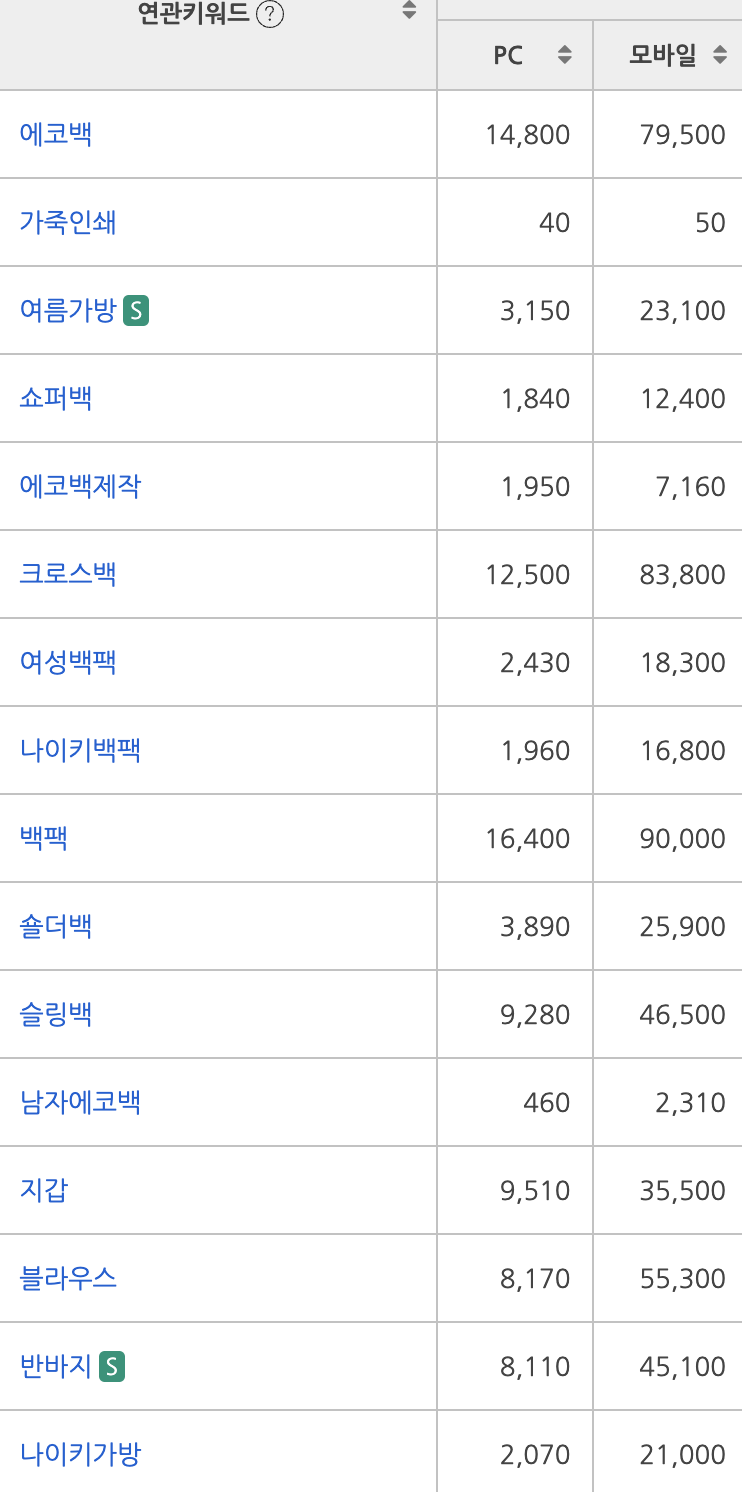
Task: Open the 에코백 keyword link
Action: tap(56, 134)
